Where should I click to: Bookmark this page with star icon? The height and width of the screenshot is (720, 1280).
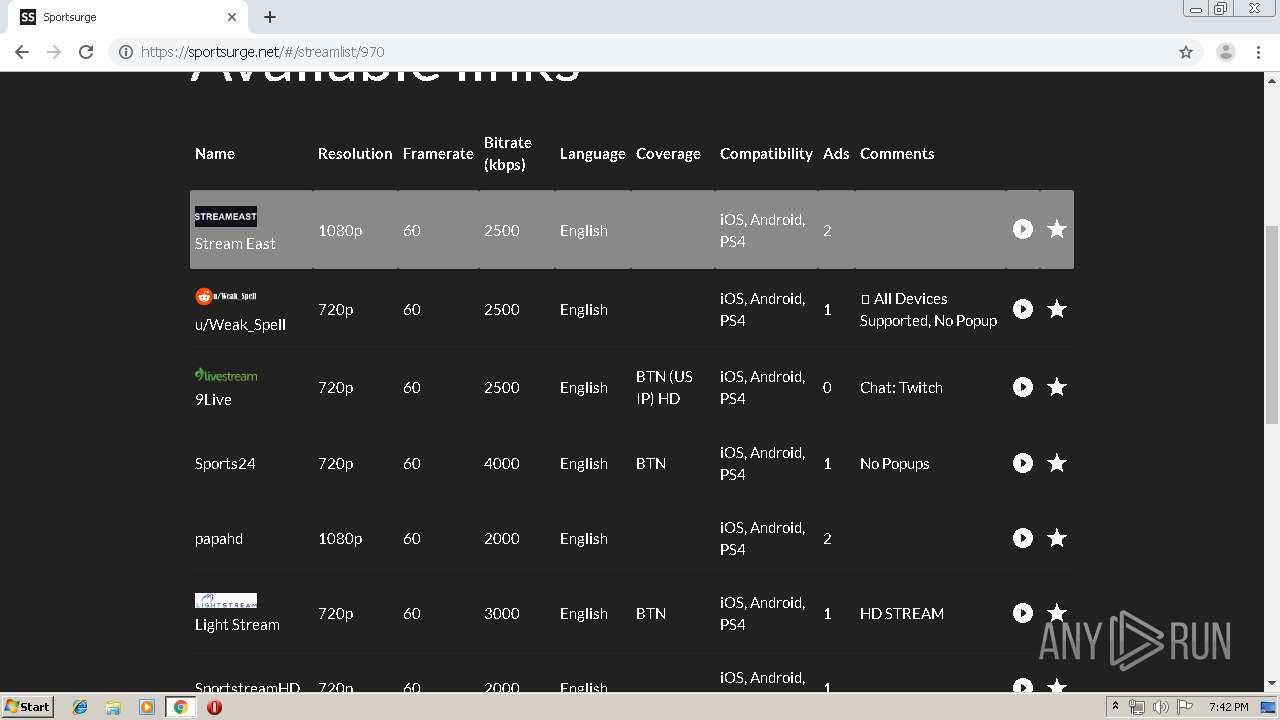click(1186, 52)
